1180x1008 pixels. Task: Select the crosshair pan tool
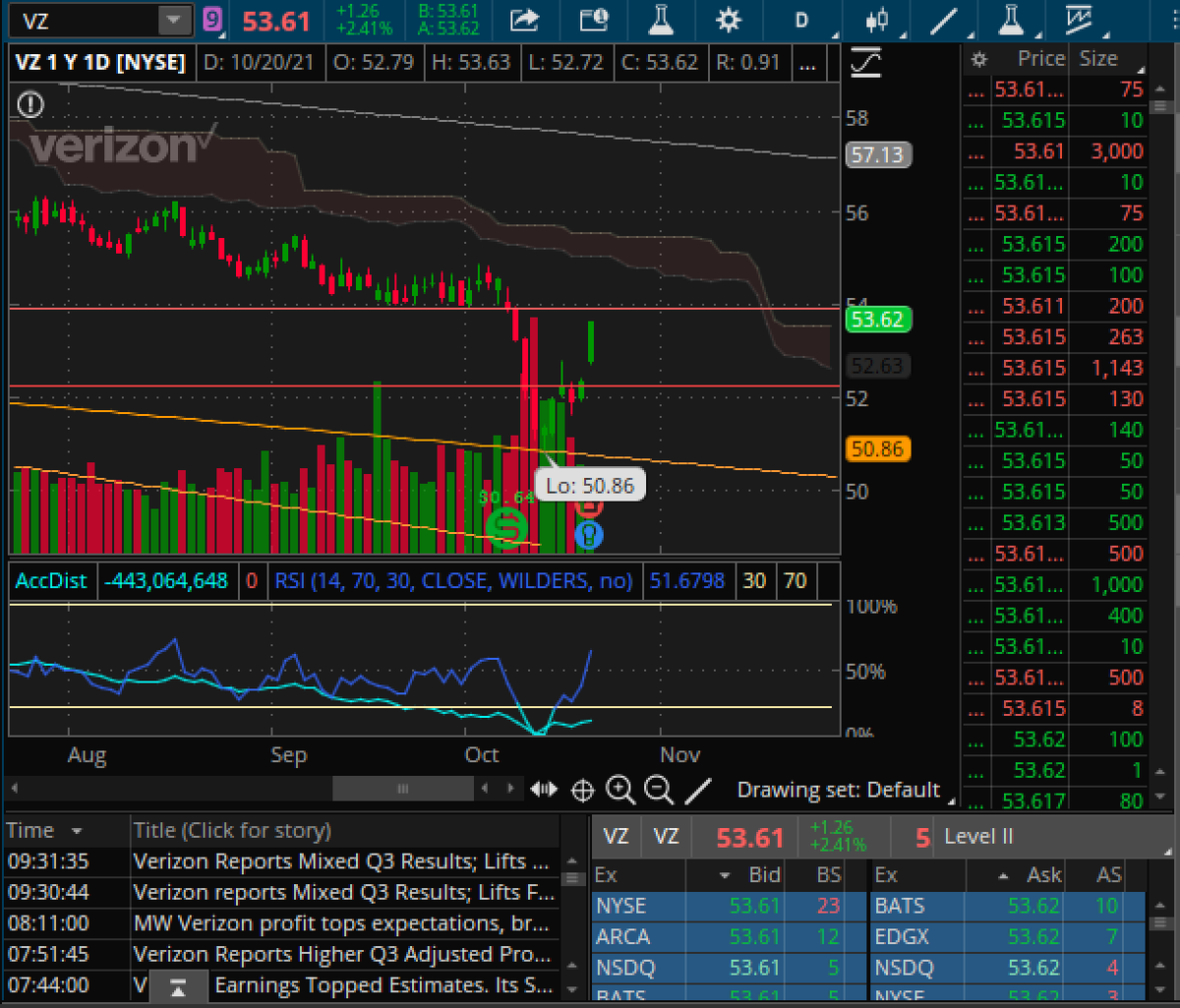pos(582,789)
